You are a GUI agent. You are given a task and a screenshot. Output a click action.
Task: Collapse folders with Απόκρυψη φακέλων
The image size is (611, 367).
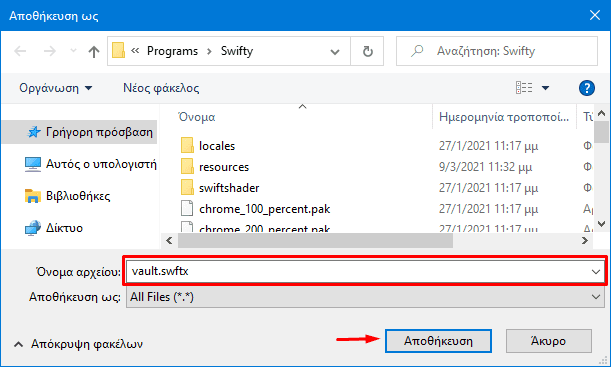click(78, 344)
